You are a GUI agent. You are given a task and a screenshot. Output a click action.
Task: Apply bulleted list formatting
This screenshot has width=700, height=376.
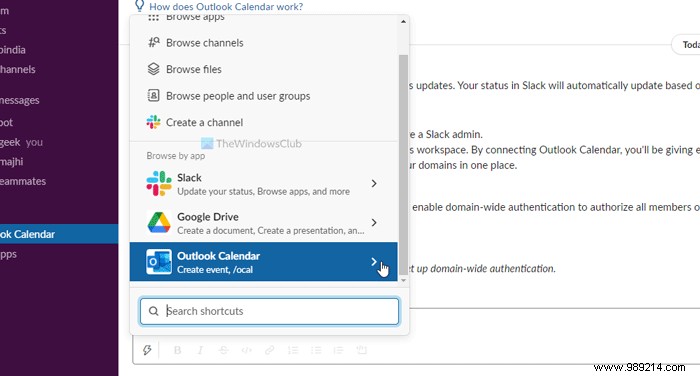316,350
